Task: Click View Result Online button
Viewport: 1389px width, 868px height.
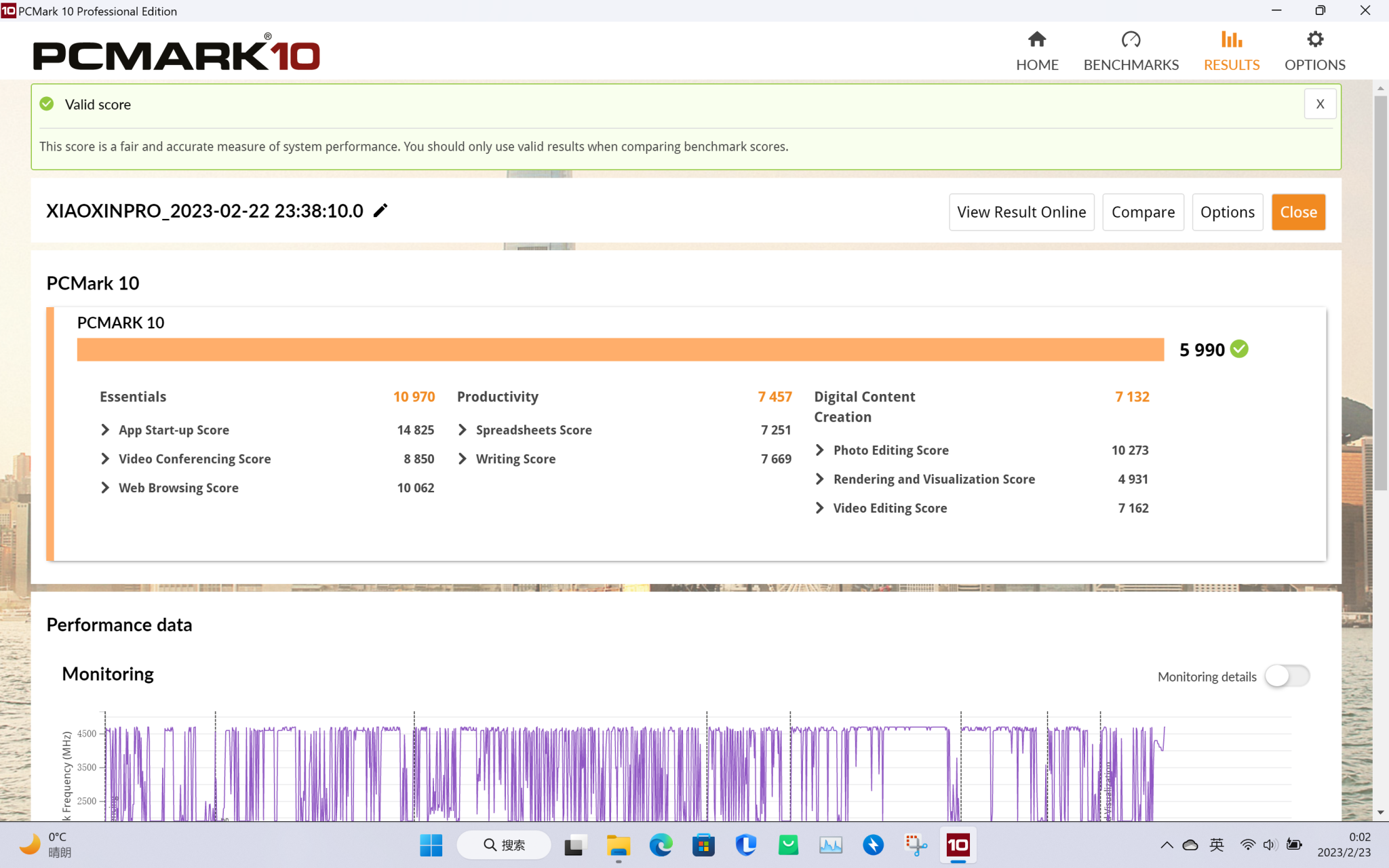Action: [x=1021, y=212]
